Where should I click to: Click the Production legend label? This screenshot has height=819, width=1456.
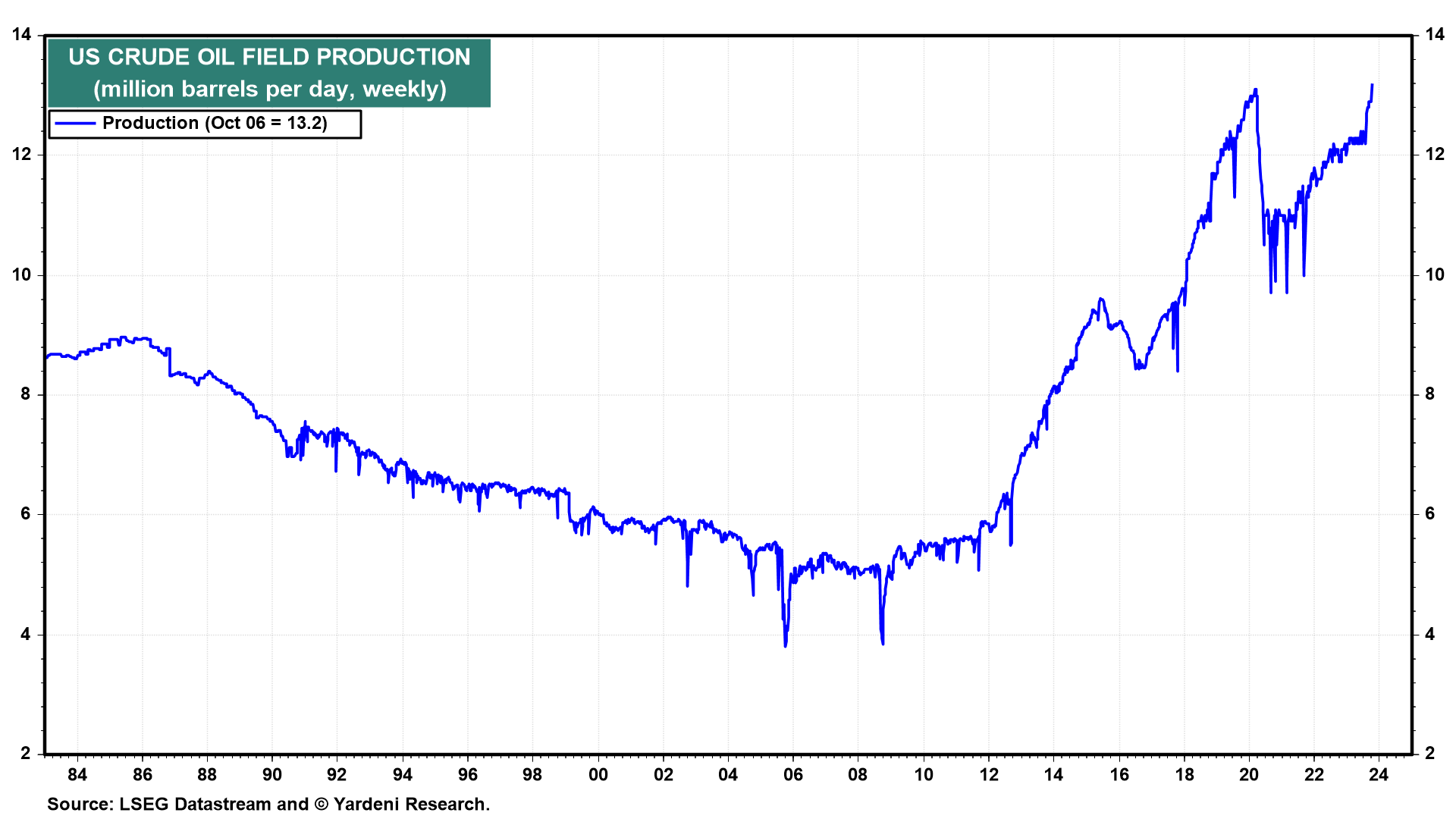click(x=215, y=124)
